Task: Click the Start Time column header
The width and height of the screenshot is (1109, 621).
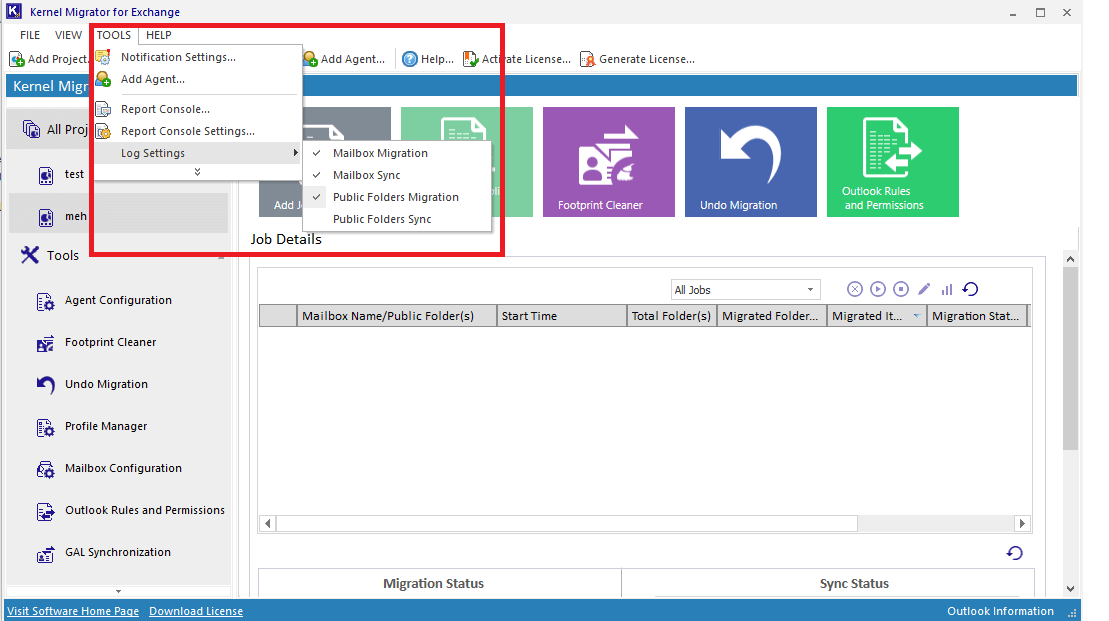Action: (562, 316)
